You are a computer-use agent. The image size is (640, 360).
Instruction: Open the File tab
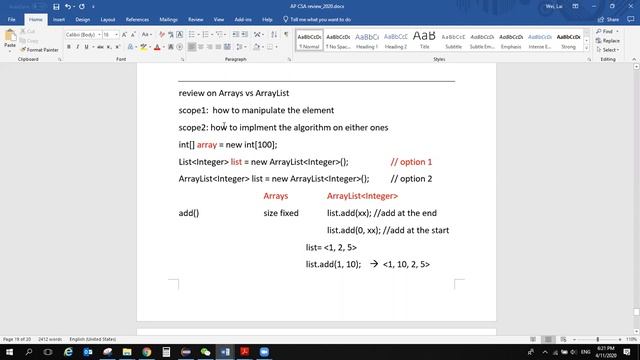coord(11,20)
